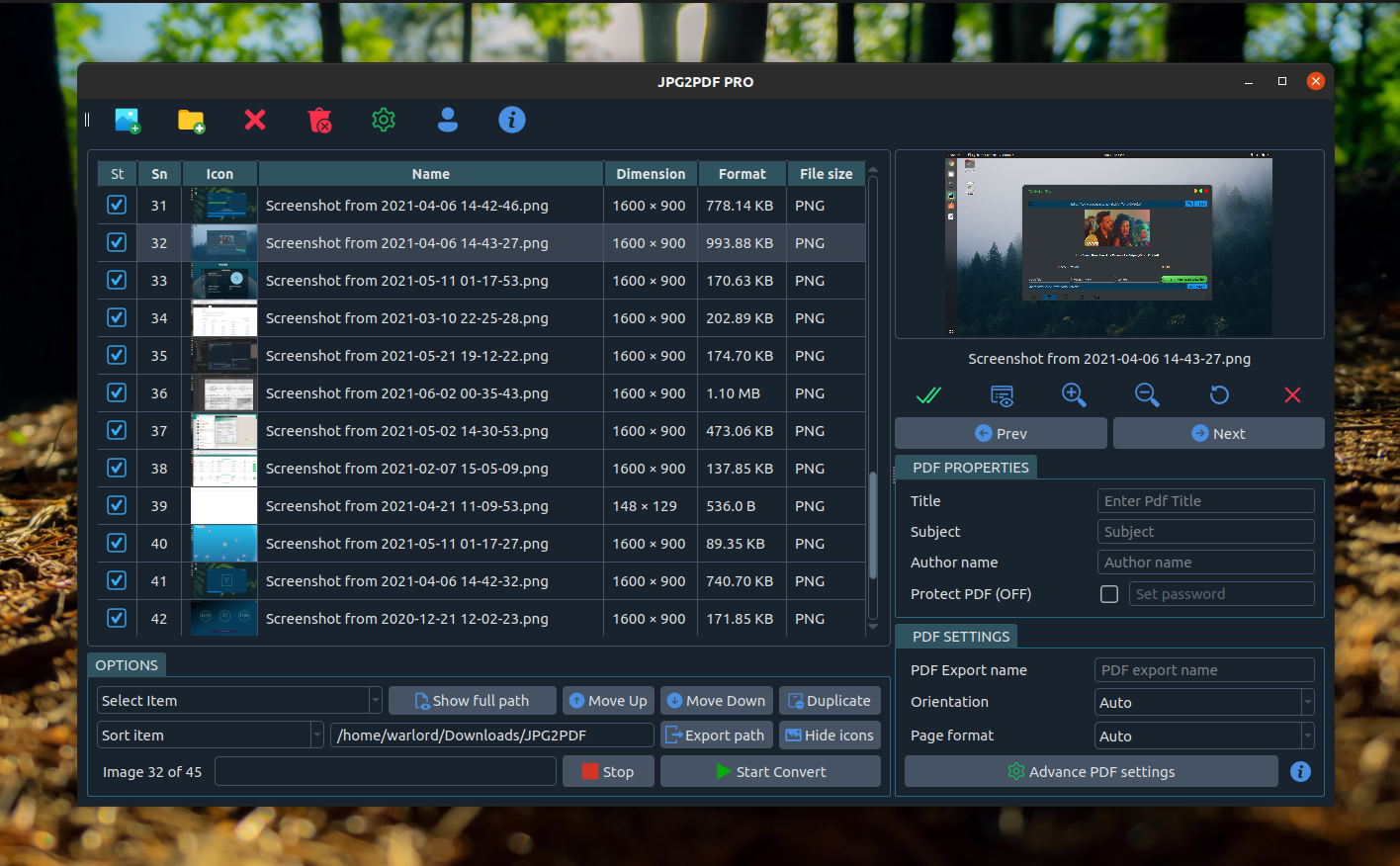Open the user account icon in toolbar
The height and width of the screenshot is (866, 1400).
(448, 120)
